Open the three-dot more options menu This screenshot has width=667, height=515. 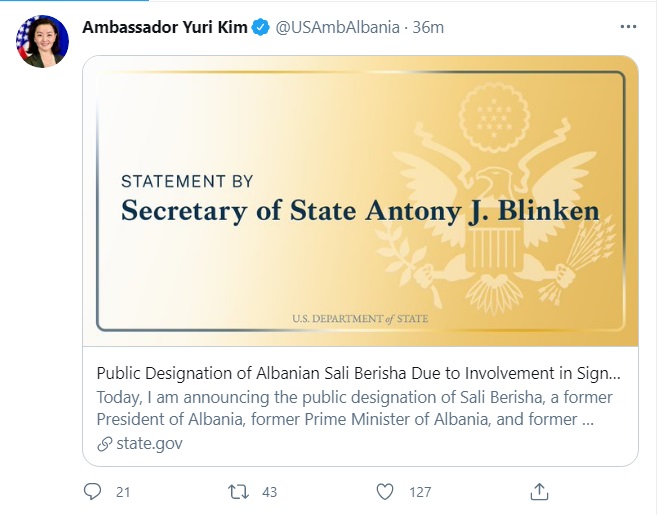(627, 27)
